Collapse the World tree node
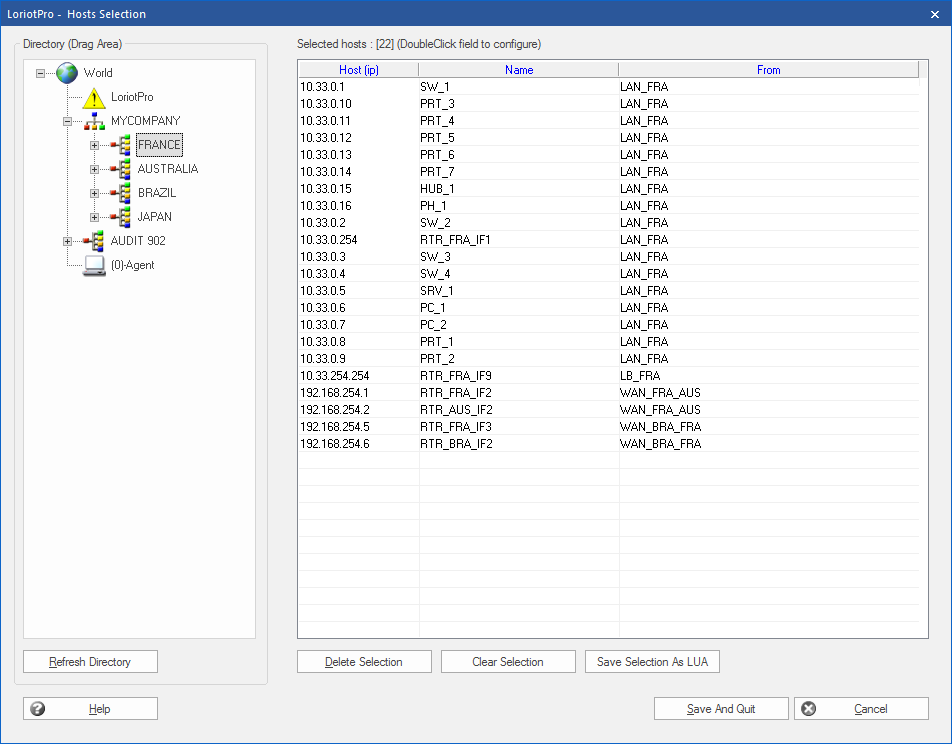Viewport: 952px width, 744px height. click(x=38, y=72)
